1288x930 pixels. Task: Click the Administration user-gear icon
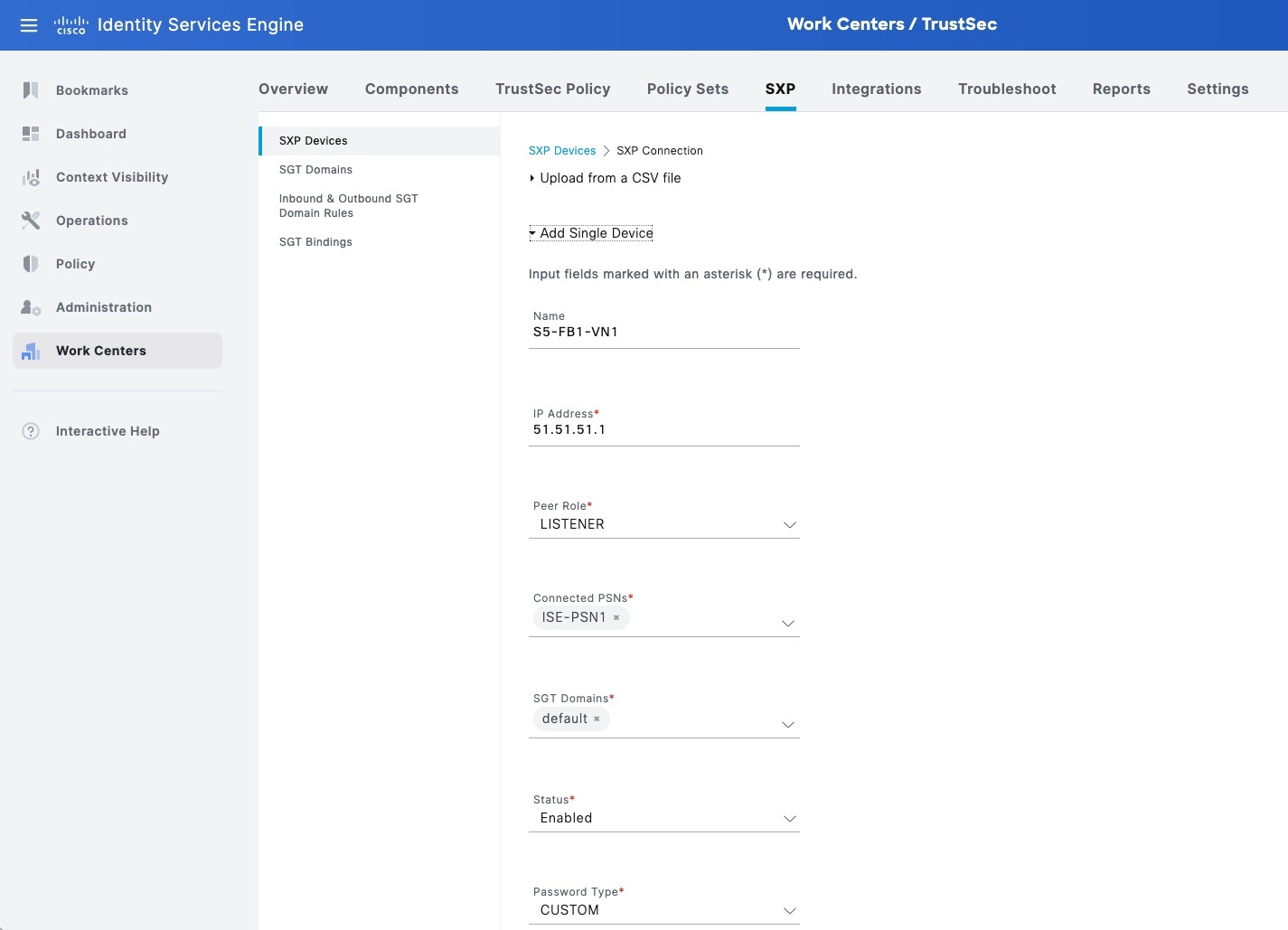[31, 307]
